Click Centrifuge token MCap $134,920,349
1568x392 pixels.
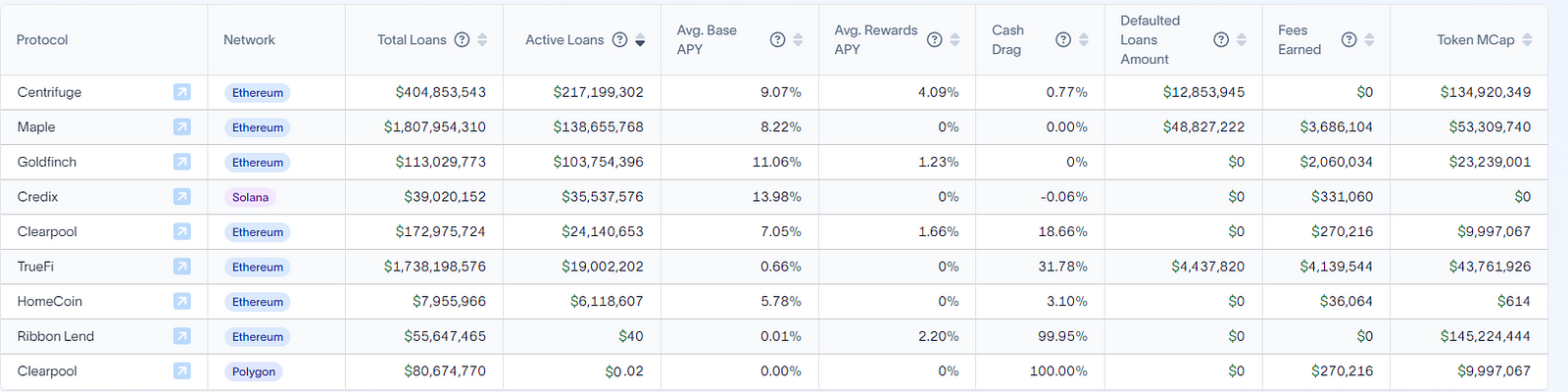coord(1486,92)
